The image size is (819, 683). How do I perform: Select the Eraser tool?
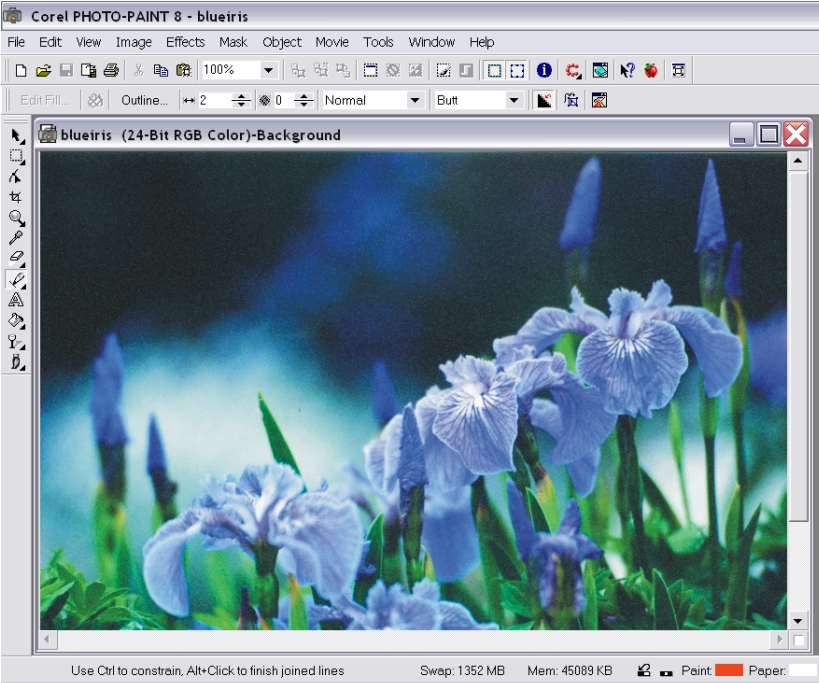point(16,258)
